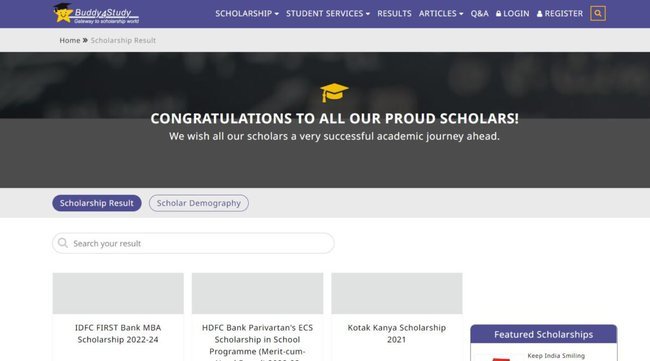This screenshot has width=650, height=361.
Task: Expand the ARTICLES dropdown menu
Action: pos(441,13)
